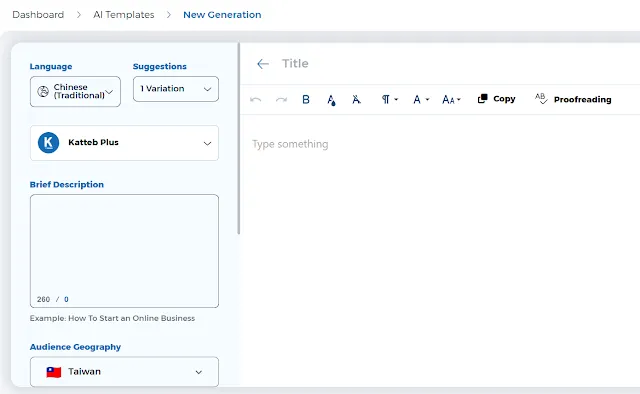Click the 'Example: How To Start an Online Business' hint
Screen dimensions: 640x394
coord(112,318)
